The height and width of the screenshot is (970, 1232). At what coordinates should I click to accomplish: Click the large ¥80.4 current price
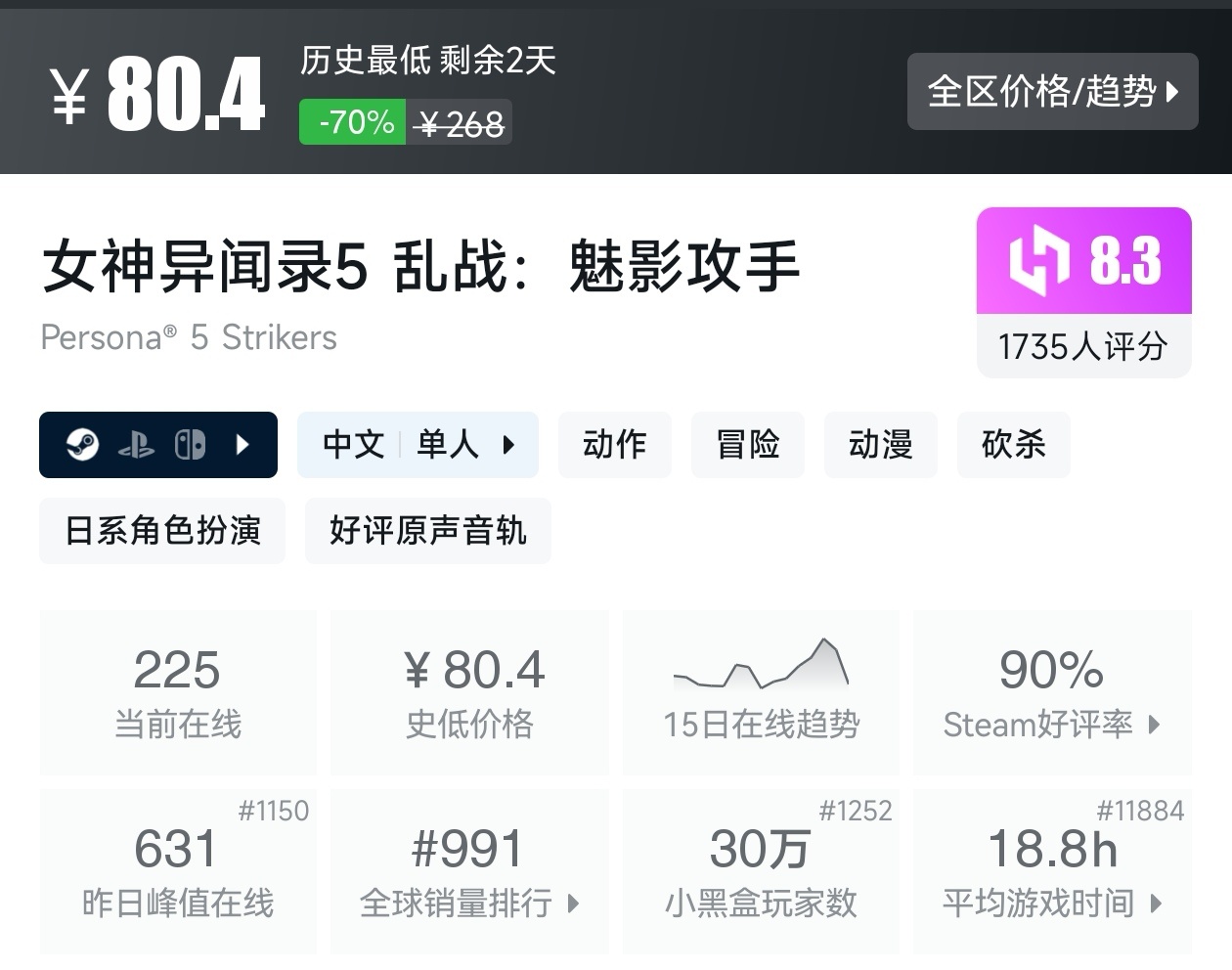point(157,94)
